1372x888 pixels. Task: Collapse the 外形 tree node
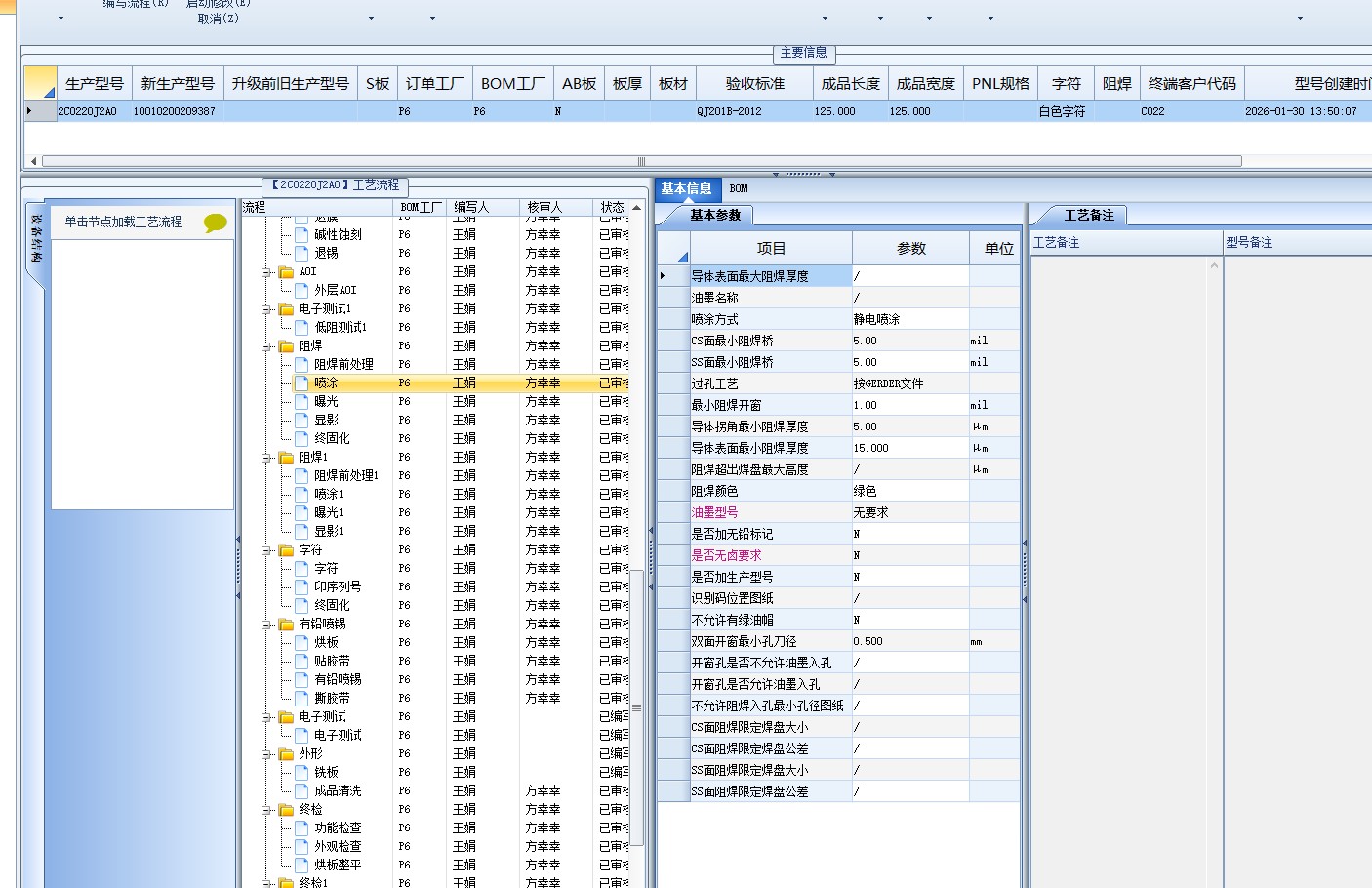tap(266, 754)
